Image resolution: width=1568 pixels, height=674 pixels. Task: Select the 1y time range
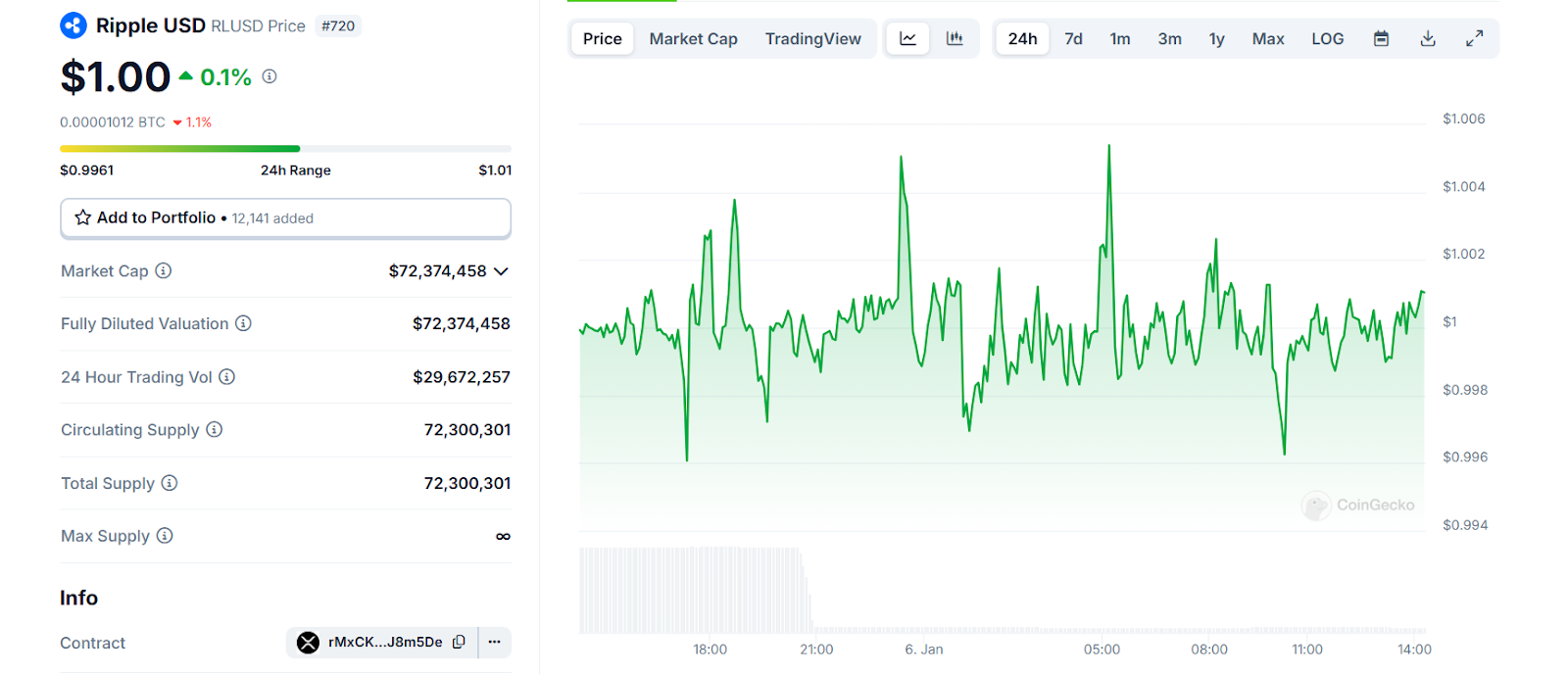click(x=1216, y=39)
